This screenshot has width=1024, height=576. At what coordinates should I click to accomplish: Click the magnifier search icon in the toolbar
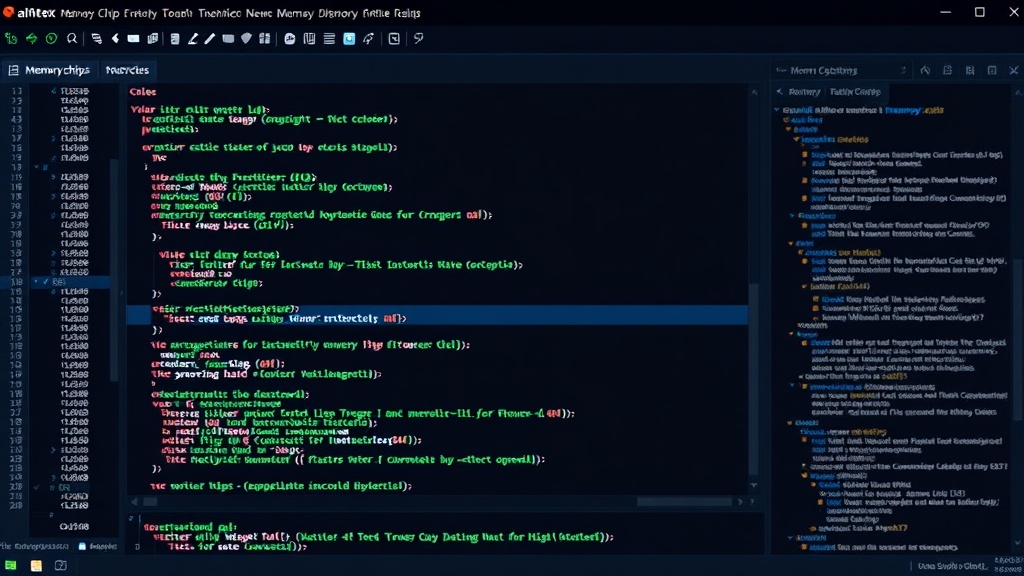pos(72,39)
